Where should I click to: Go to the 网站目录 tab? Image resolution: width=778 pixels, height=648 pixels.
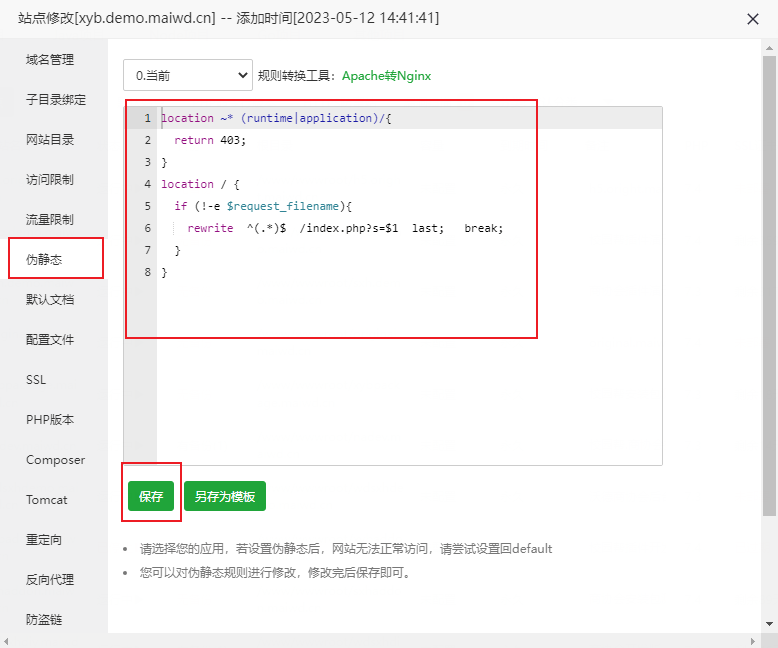coord(50,140)
